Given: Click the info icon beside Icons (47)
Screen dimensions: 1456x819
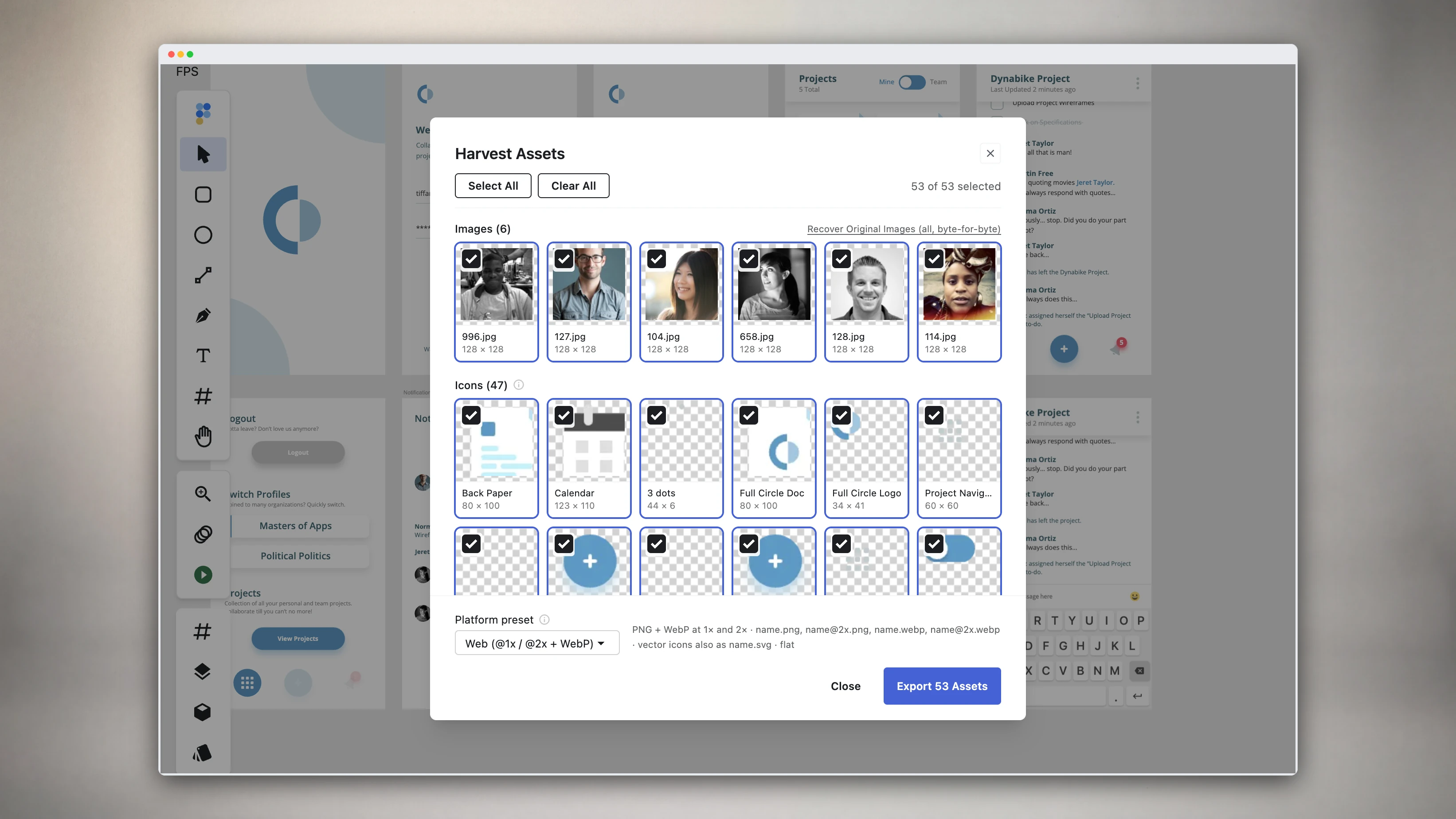Looking at the screenshot, I should (518, 385).
